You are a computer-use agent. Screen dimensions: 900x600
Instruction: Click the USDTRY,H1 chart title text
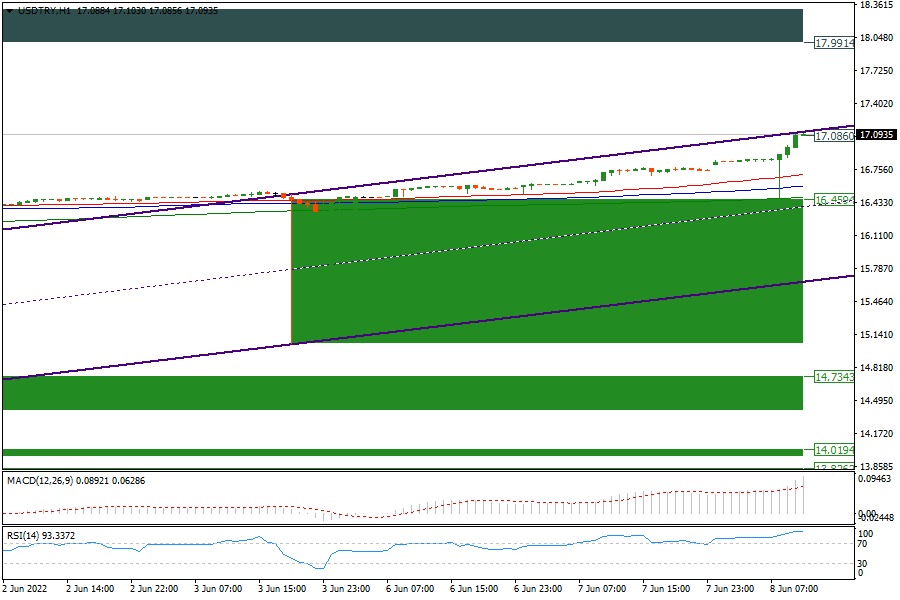[44, 10]
